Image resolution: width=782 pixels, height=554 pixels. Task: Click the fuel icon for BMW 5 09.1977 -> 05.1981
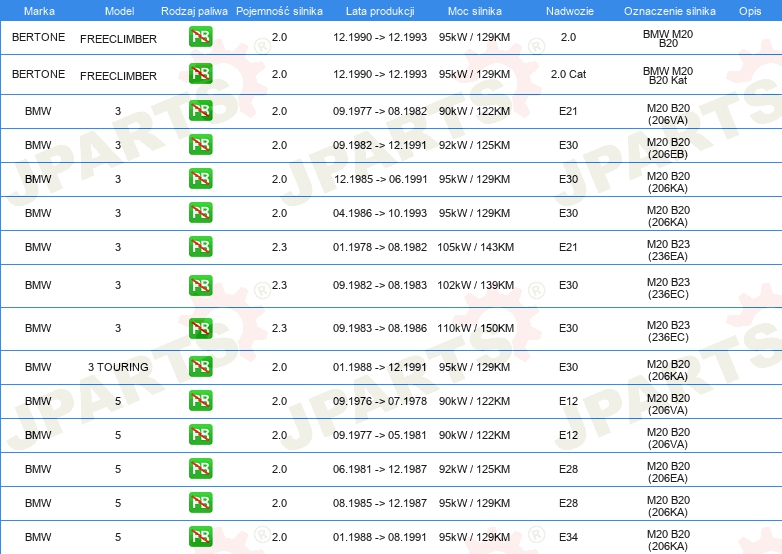pos(200,434)
